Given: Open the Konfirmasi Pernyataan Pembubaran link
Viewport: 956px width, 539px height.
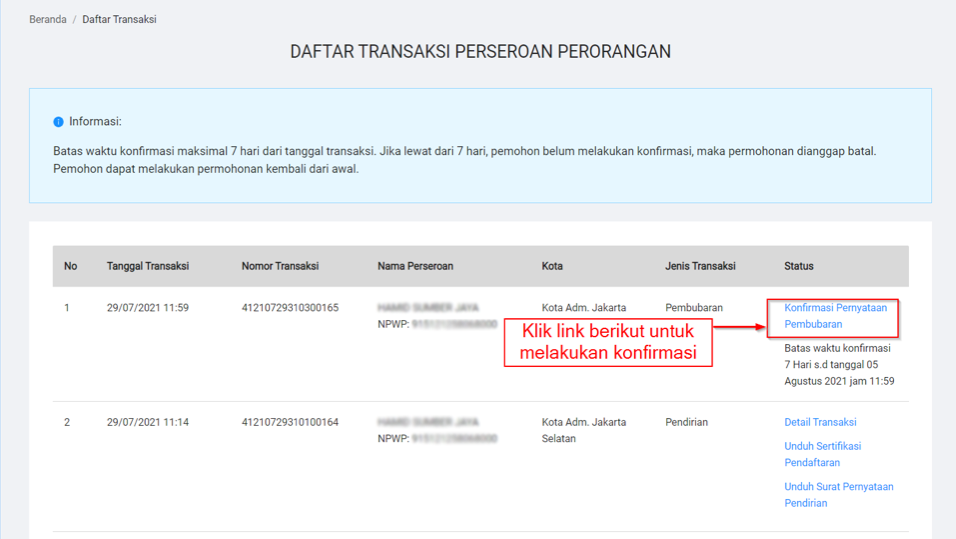Looking at the screenshot, I should click(x=834, y=316).
